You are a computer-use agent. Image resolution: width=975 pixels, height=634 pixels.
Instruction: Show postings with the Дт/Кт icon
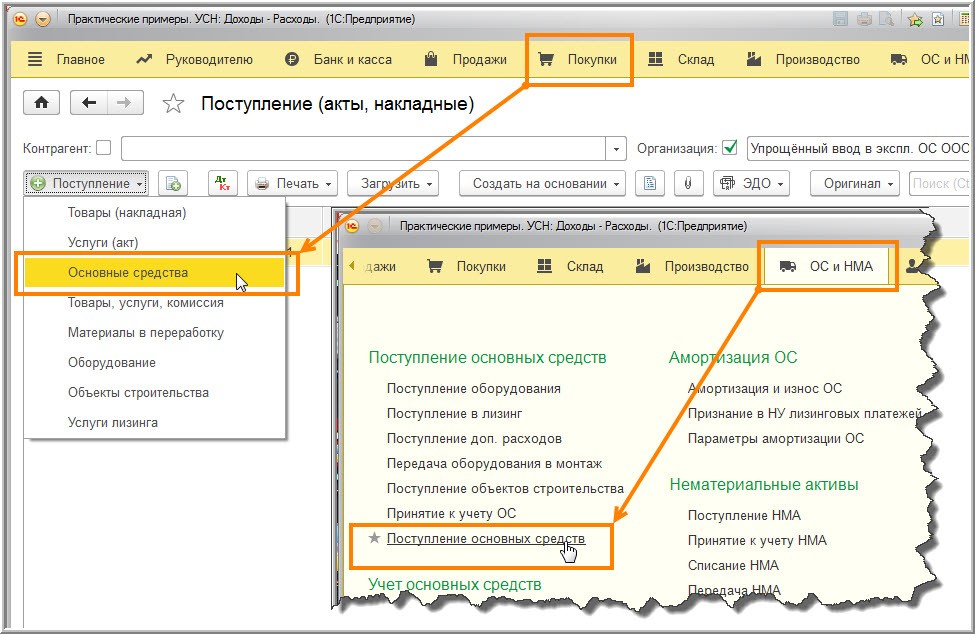pos(222,183)
